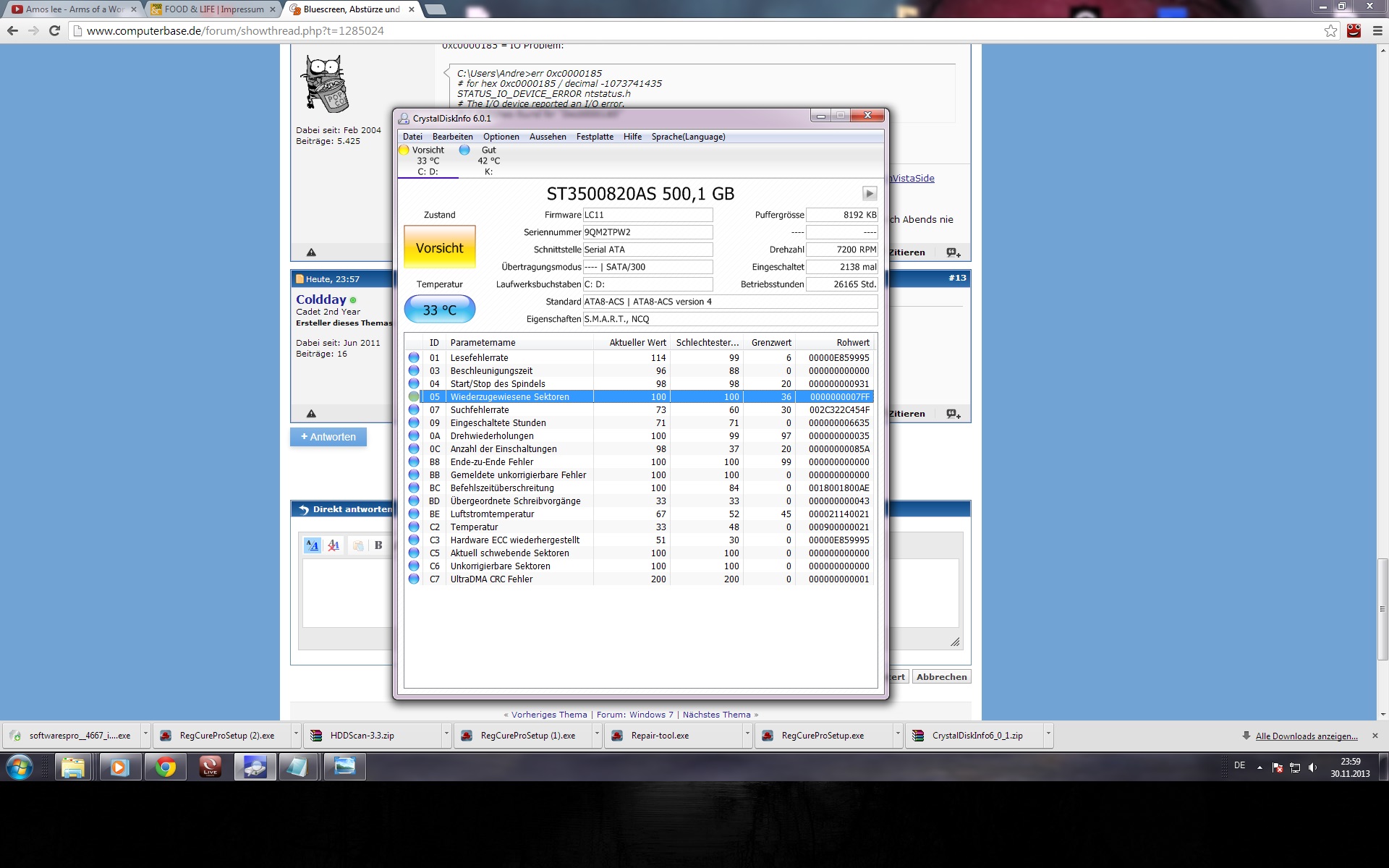
Task: Open Google Chrome from the taskbar
Action: coord(166,767)
